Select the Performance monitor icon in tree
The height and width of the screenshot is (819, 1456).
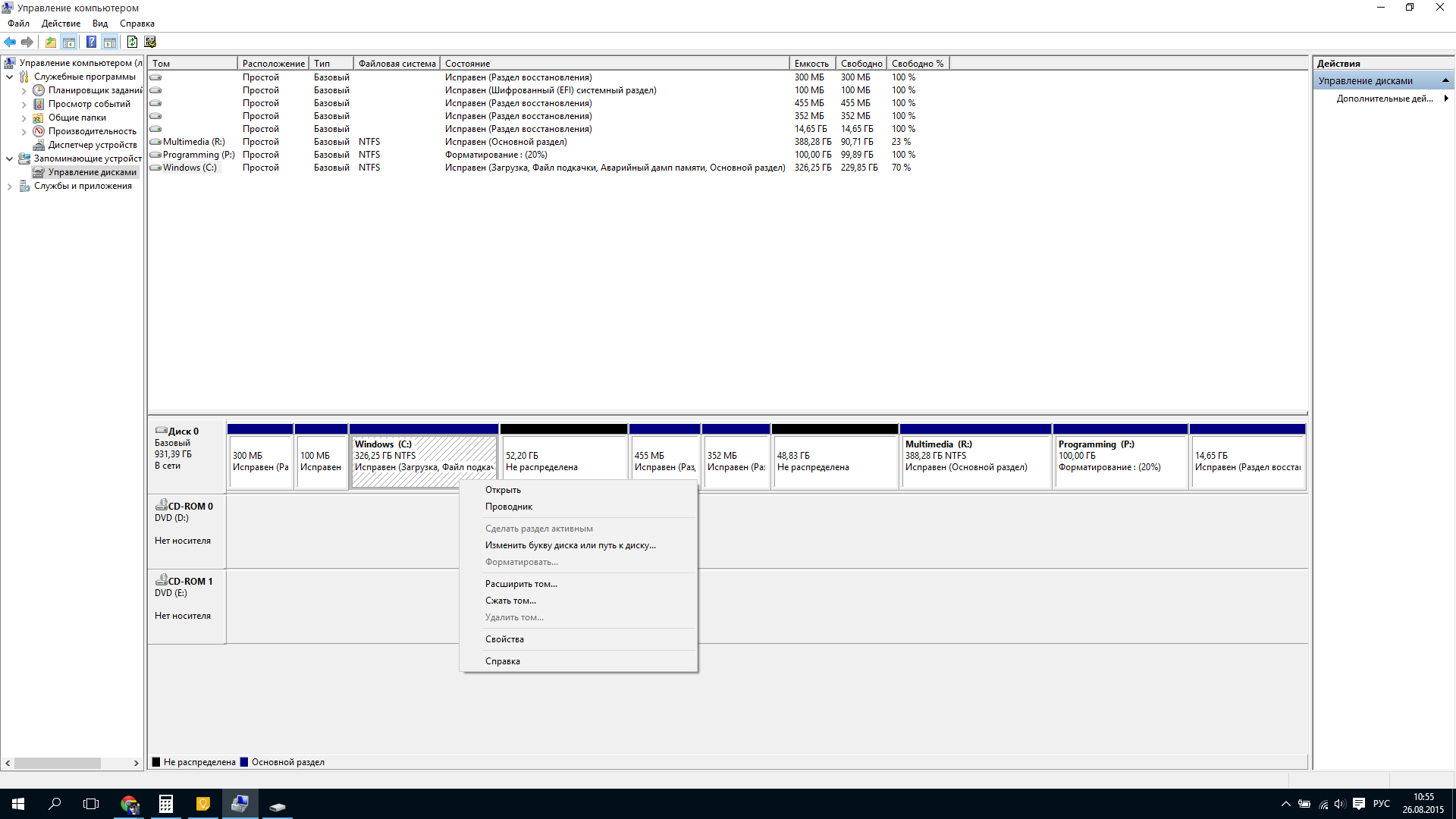39,131
